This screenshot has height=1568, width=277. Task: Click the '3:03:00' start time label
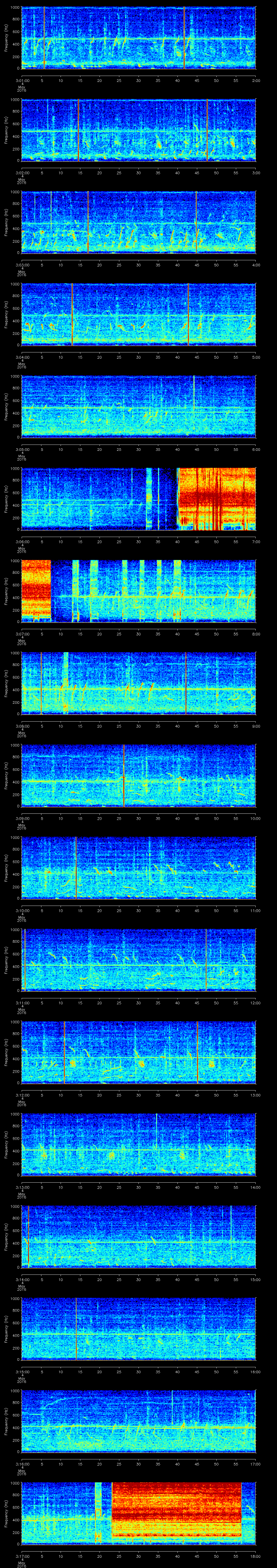[22, 265]
